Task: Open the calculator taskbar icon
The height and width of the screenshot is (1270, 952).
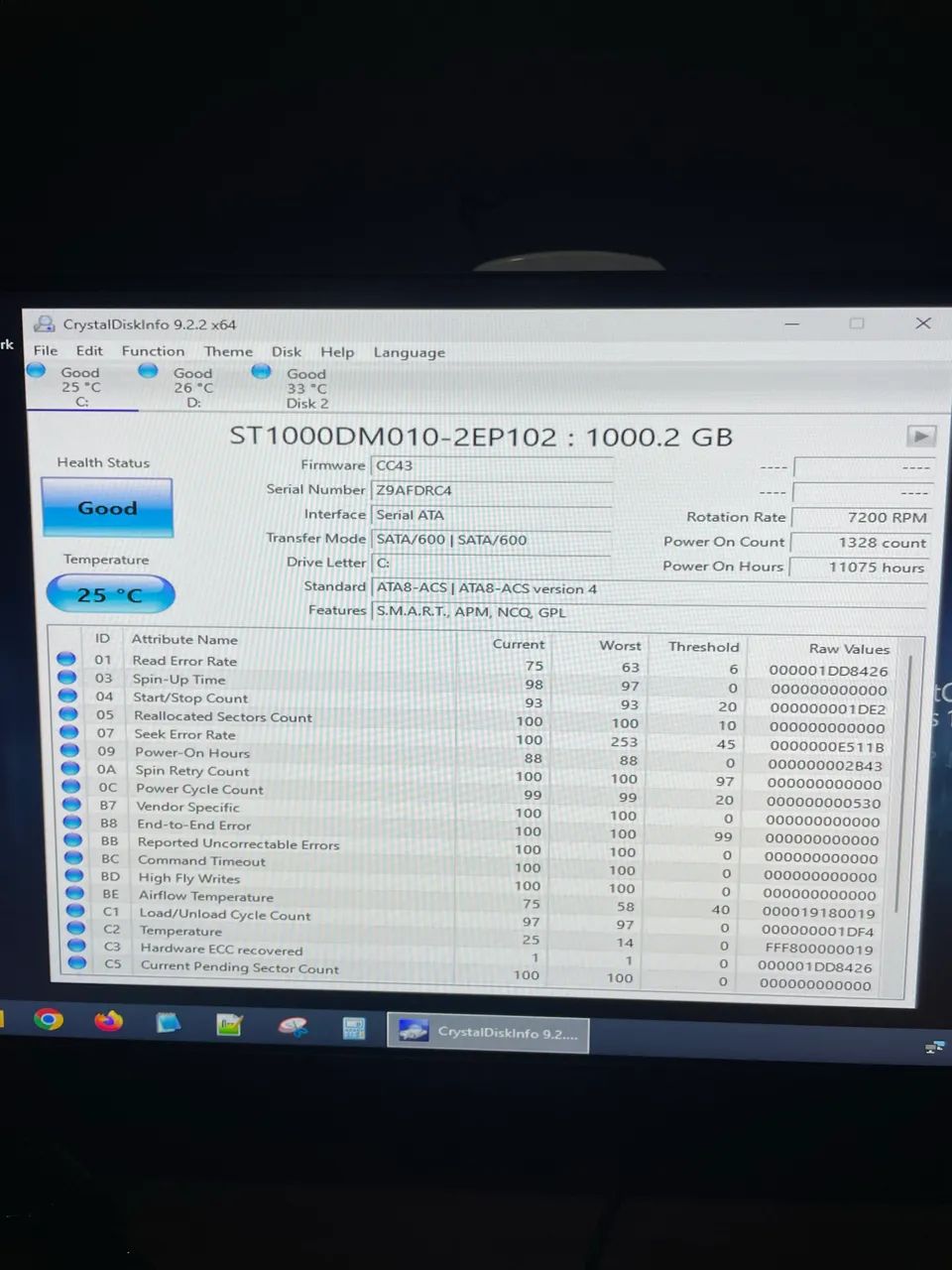Action: tap(354, 1028)
